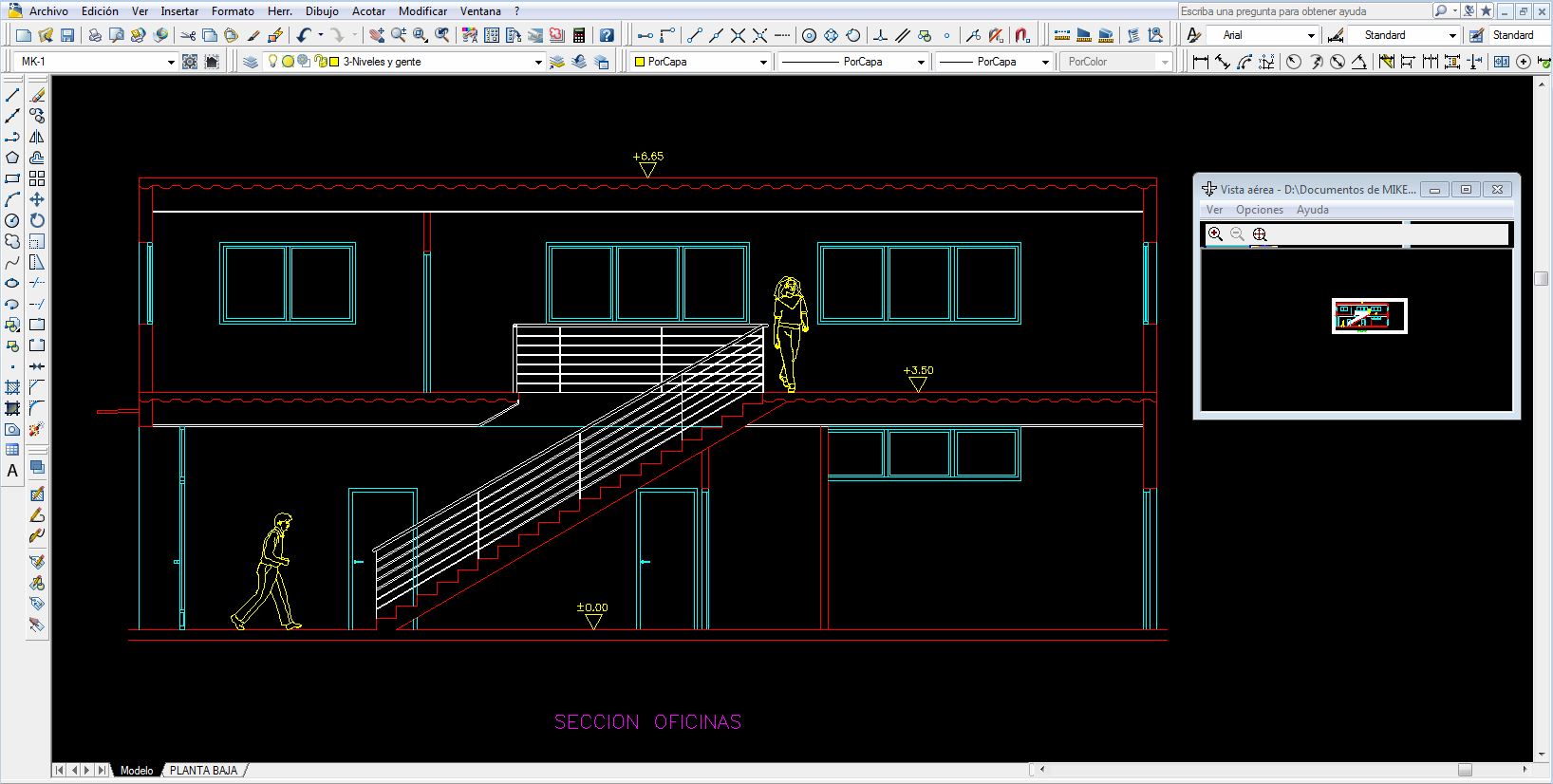This screenshot has height=784, width=1553.
Task: Click Opciones in the Vista aérea window
Action: tap(1259, 210)
